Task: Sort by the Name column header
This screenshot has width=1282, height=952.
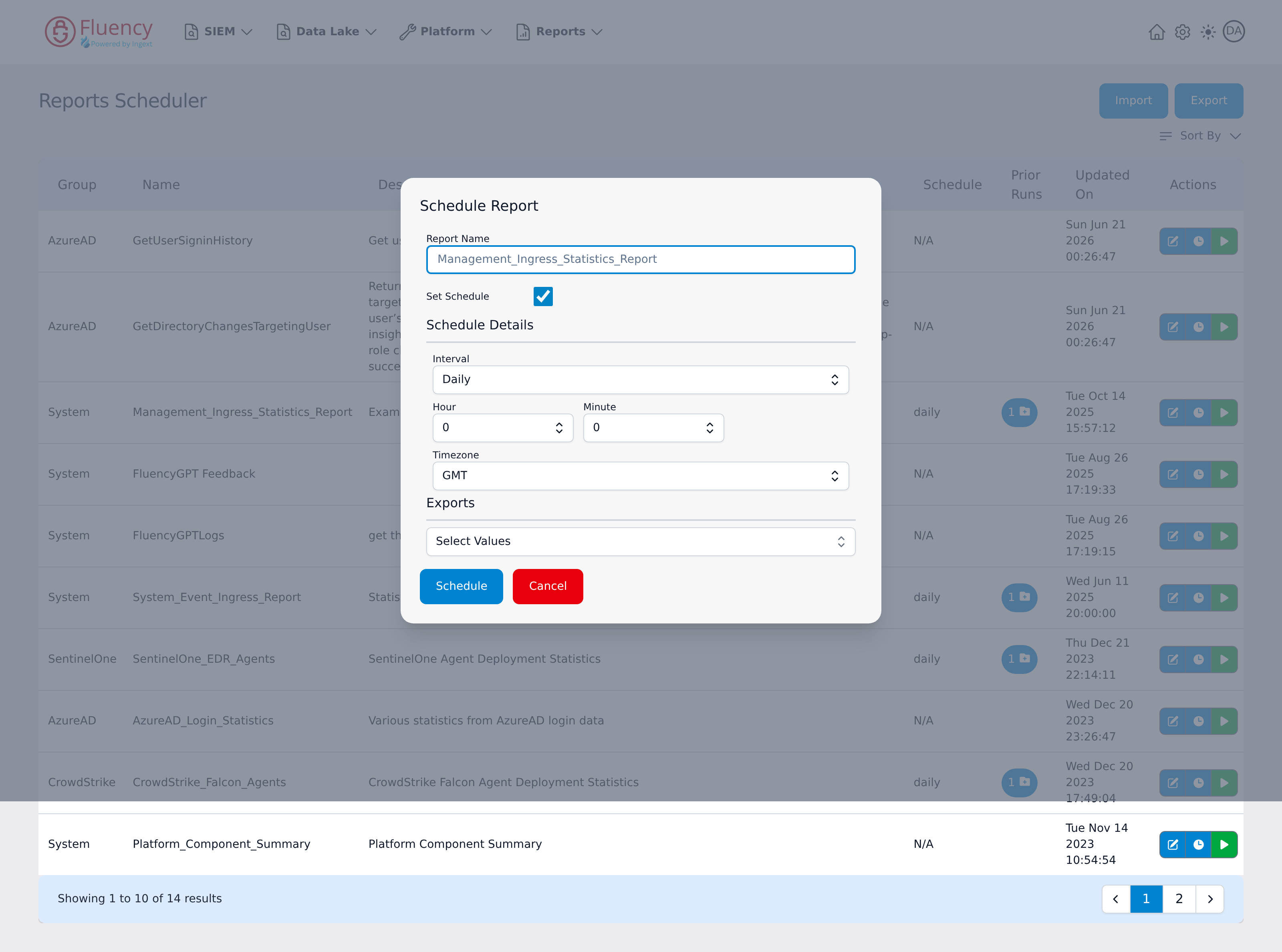Action: [161, 185]
